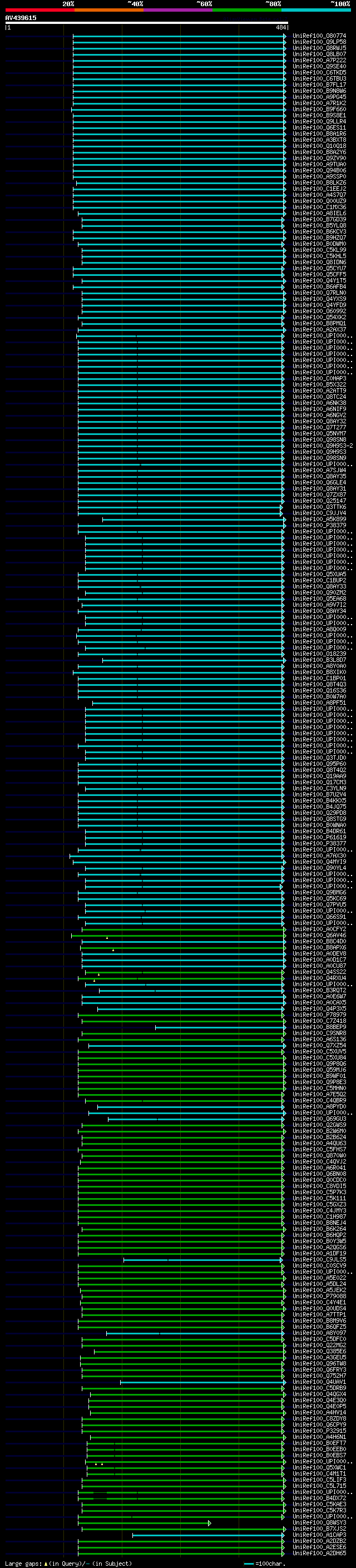Select UniRef100_P78979 label
This screenshot has height=1568, width=356.
click(319, 1015)
